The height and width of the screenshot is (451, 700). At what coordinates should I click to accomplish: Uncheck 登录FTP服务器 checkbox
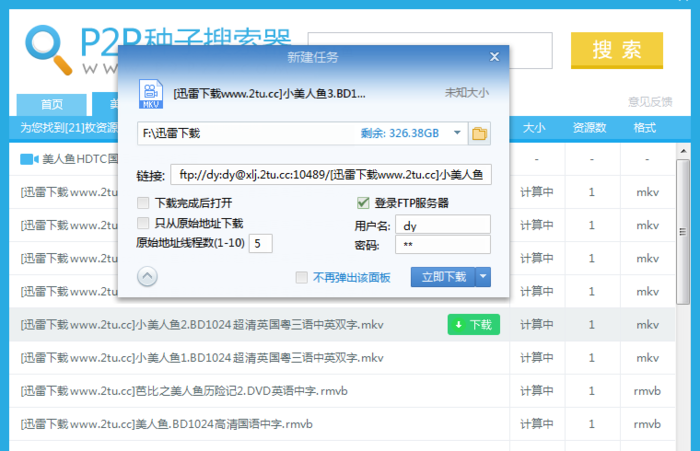coord(363,203)
